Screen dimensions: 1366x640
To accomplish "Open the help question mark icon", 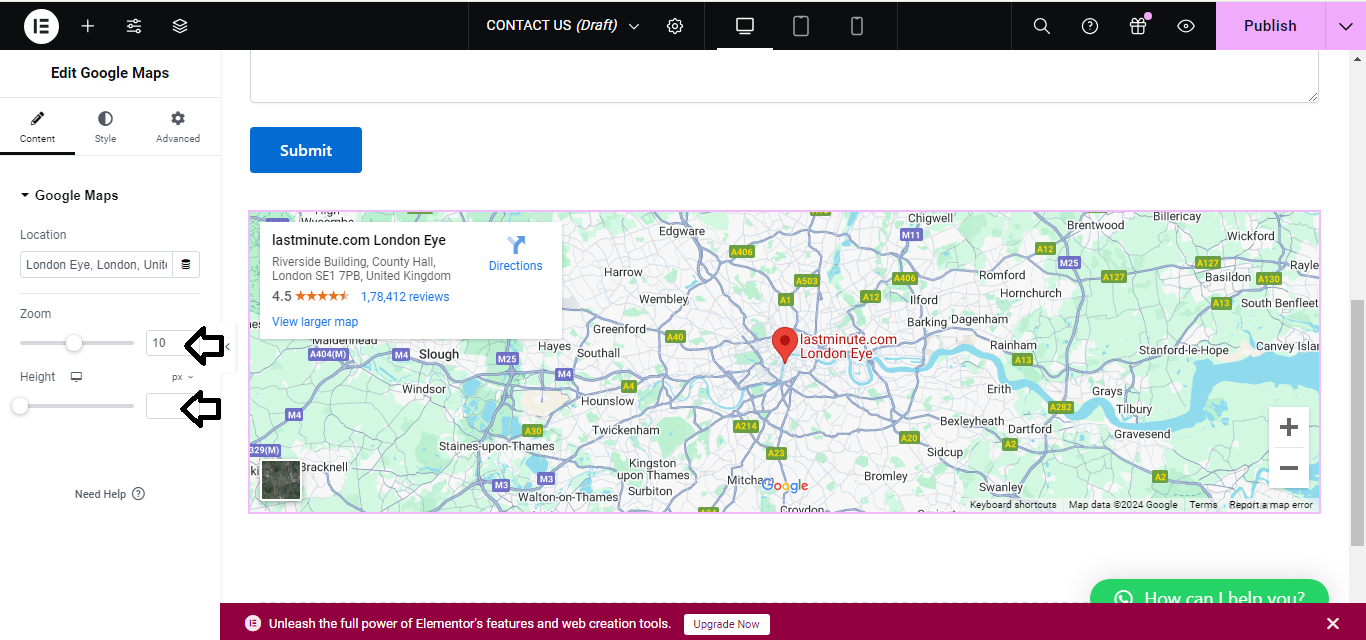I will tap(1090, 26).
